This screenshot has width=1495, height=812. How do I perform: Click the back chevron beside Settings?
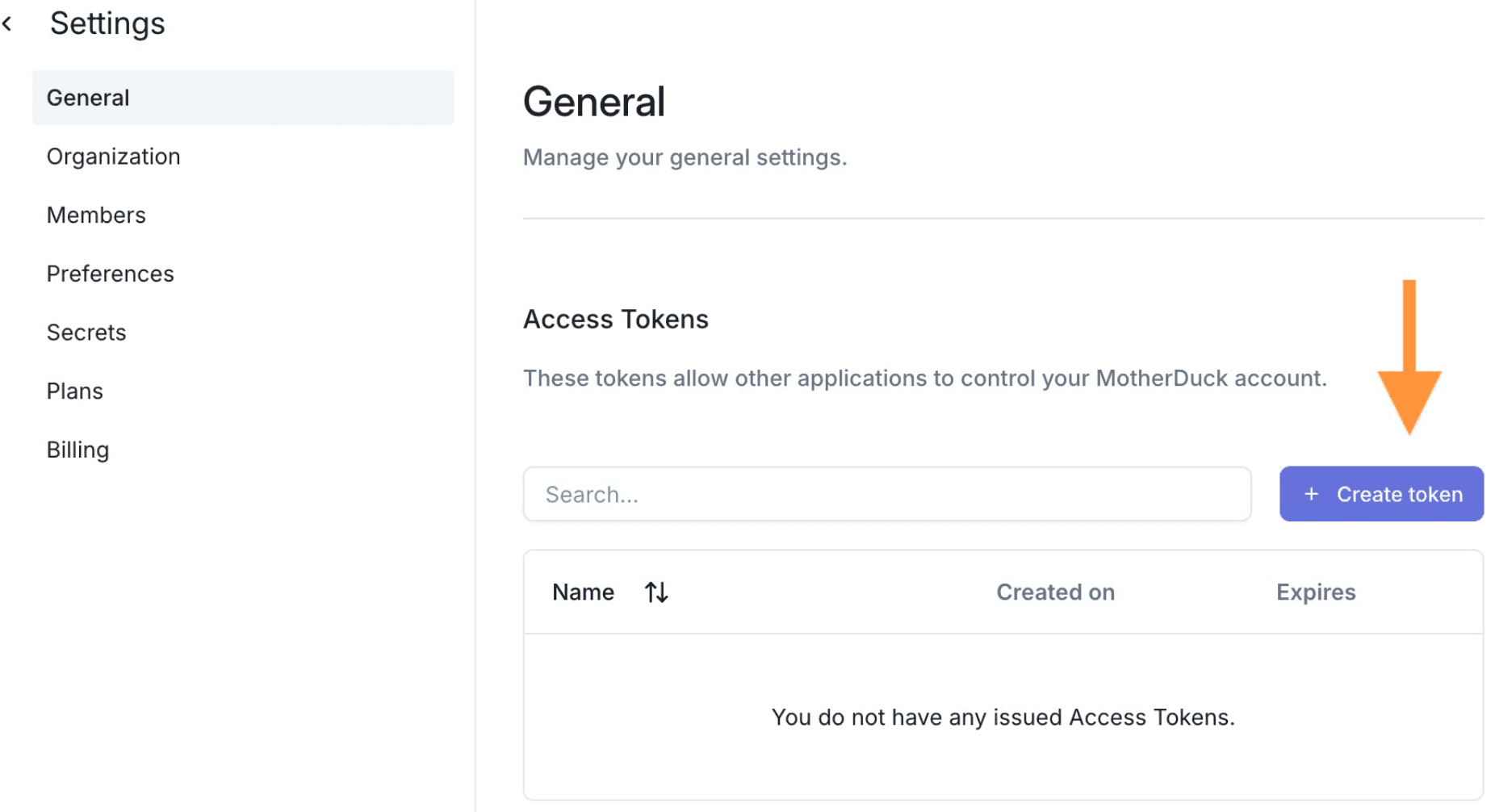(x=8, y=24)
